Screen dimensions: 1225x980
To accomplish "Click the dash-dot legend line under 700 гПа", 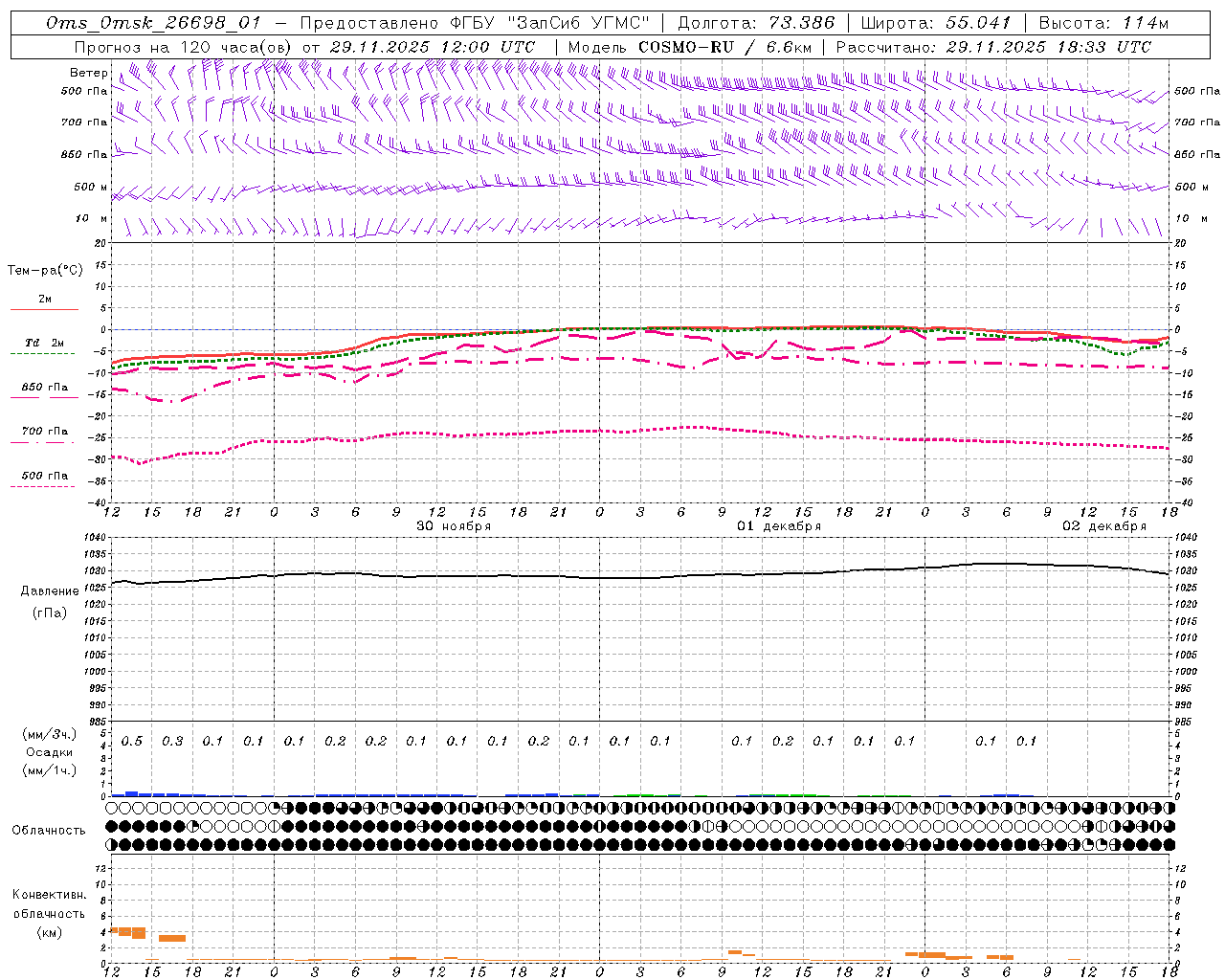I will coord(42,442).
